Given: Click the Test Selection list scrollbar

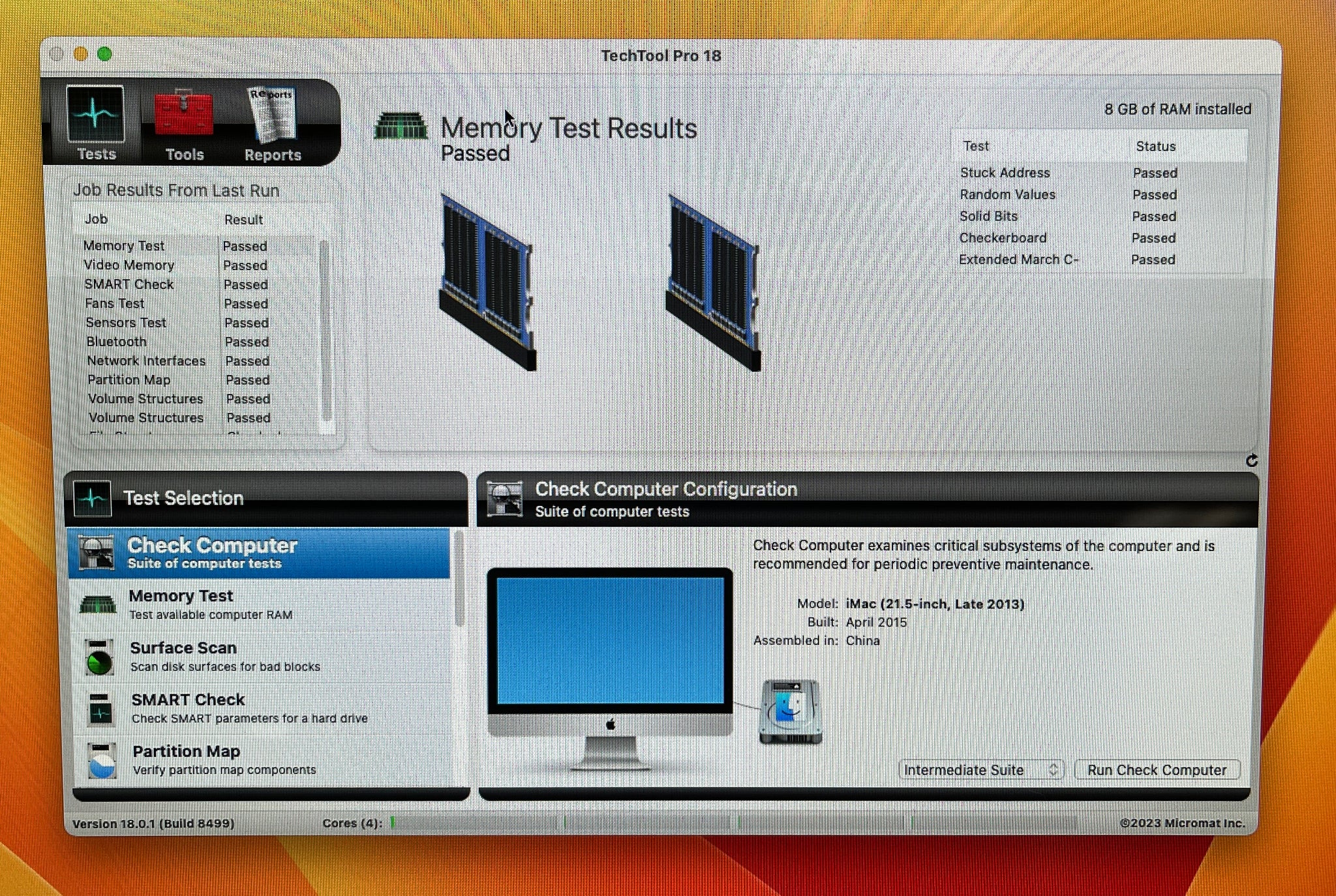Looking at the screenshot, I should click(x=459, y=579).
